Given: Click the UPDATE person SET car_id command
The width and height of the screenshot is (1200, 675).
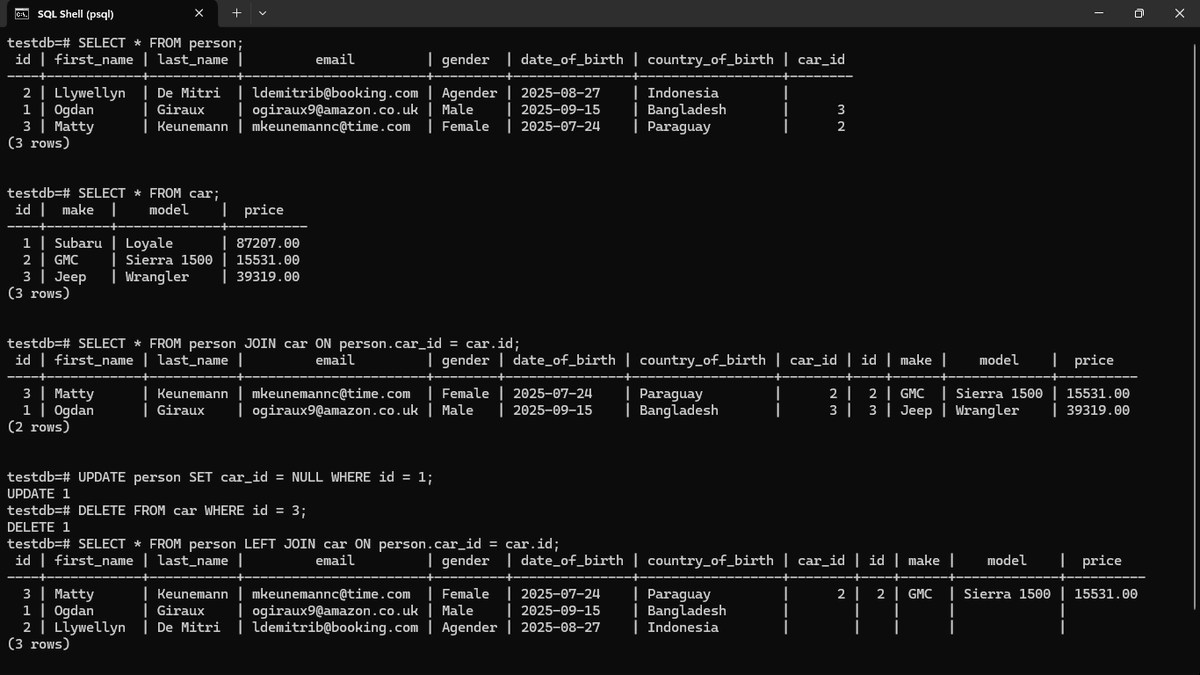Looking at the screenshot, I should [x=220, y=477].
